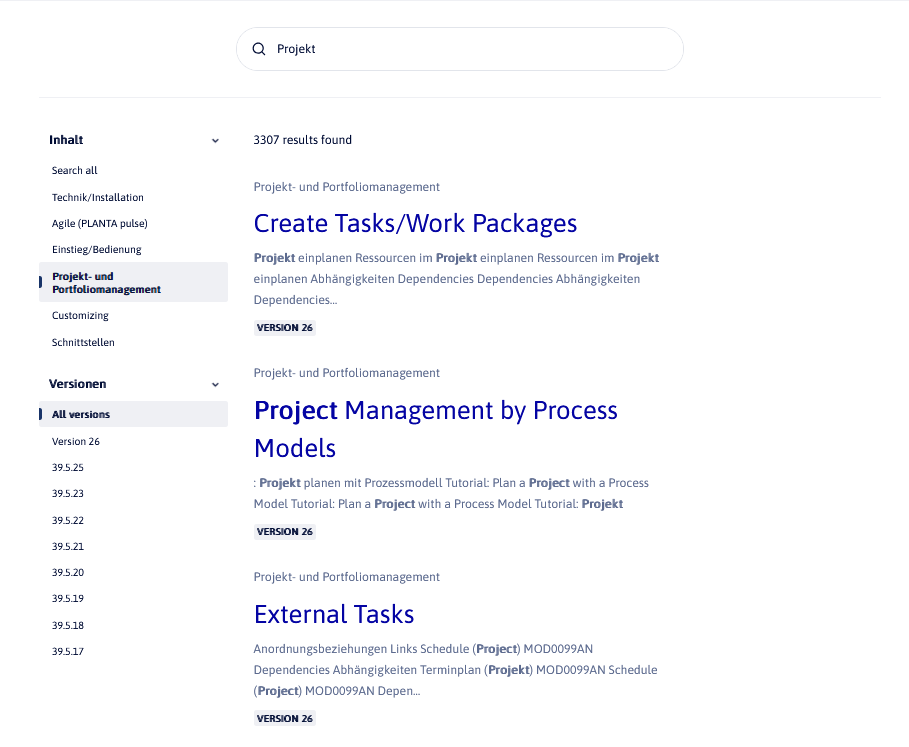Filter by Technik/Installation

98,198
